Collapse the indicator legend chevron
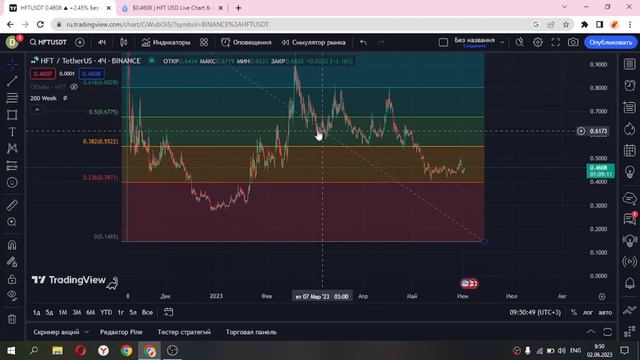Image resolution: width=640 pixels, height=360 pixels. [37, 109]
